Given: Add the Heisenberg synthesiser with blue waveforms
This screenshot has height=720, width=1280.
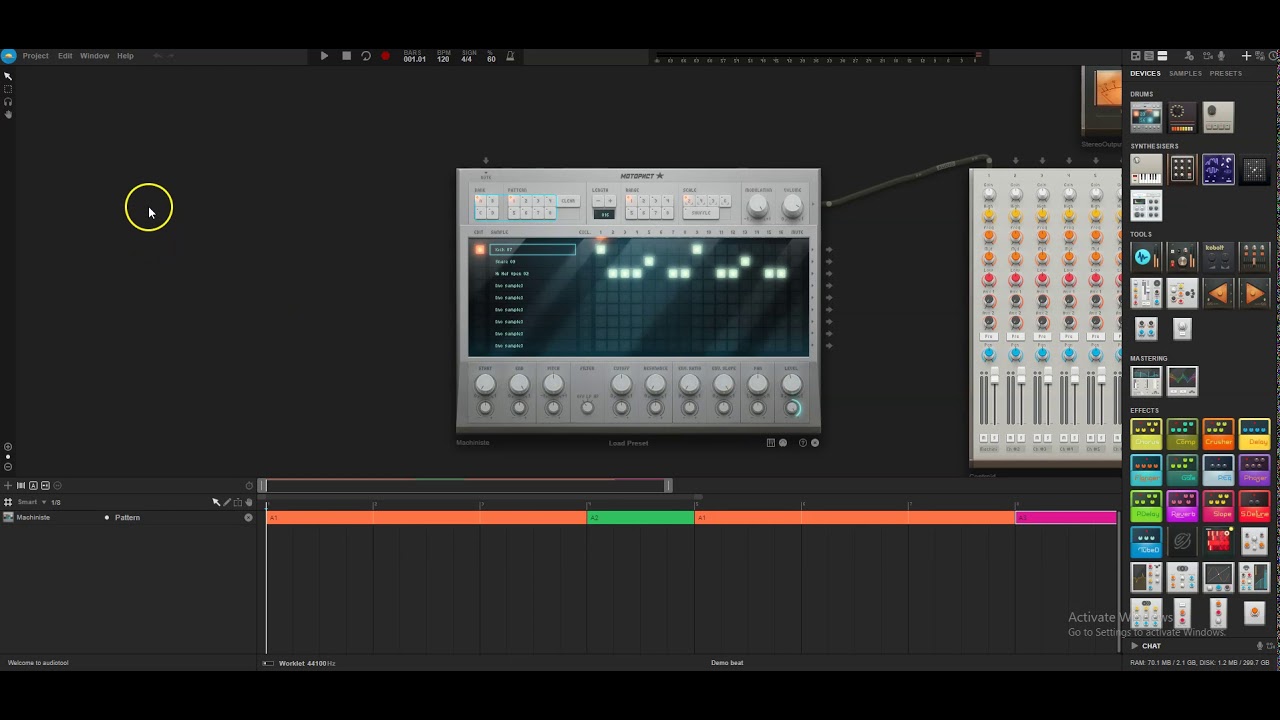Looking at the screenshot, I should tap(1218, 170).
